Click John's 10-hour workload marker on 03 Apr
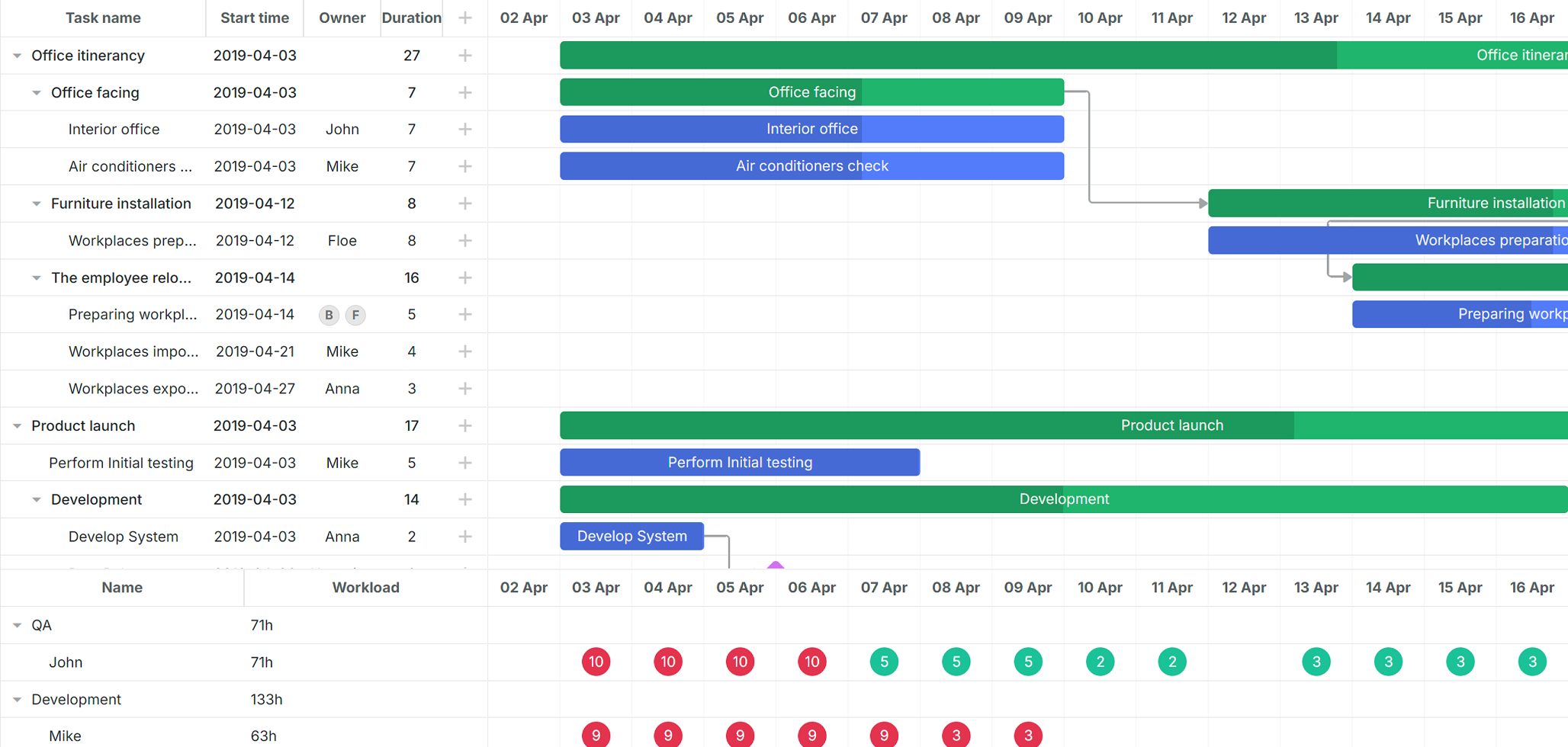The height and width of the screenshot is (747, 1568). [x=596, y=662]
